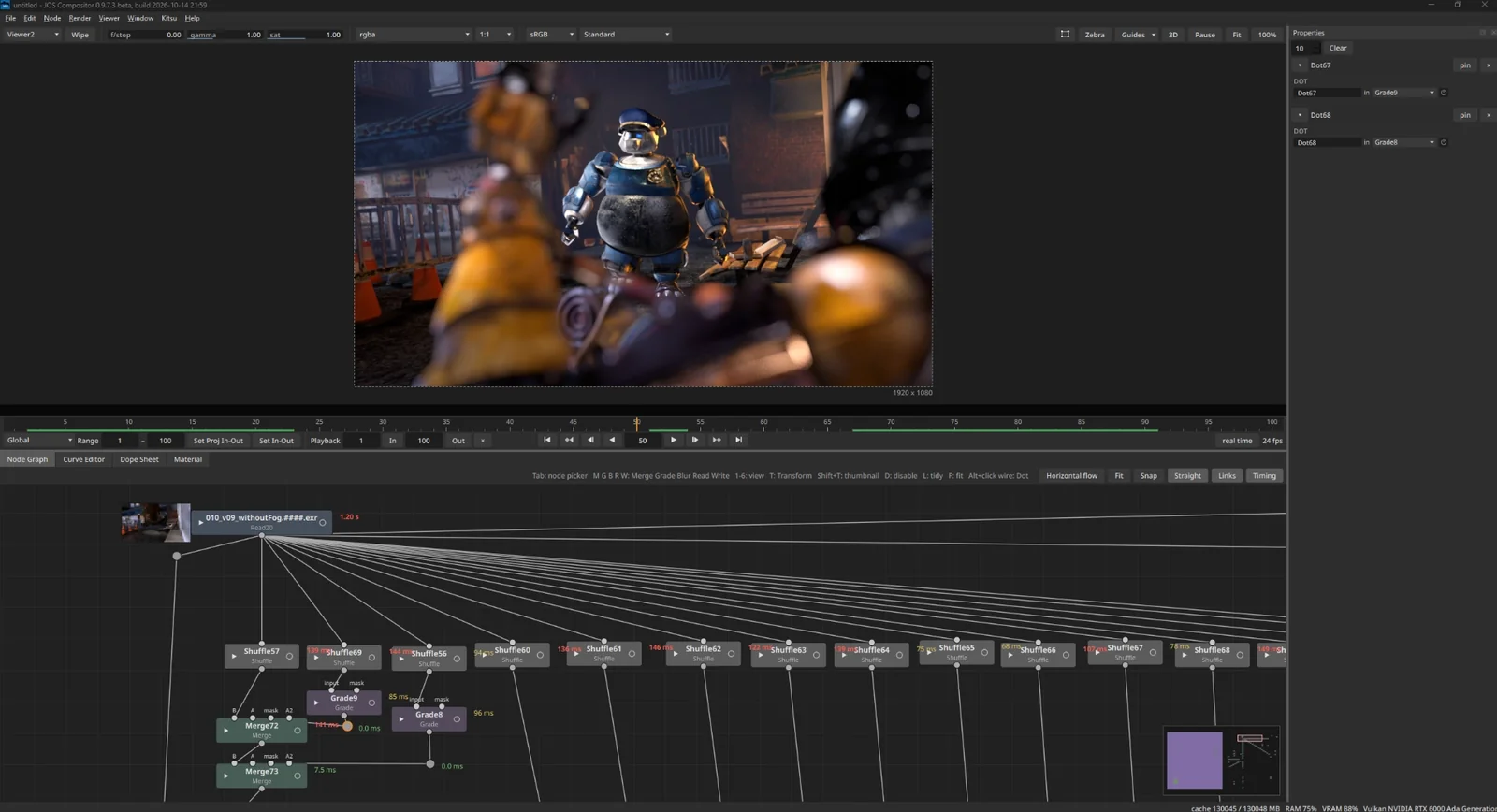Switch to the Dope Sheet tab
The width and height of the screenshot is (1497, 812).
coord(139,459)
